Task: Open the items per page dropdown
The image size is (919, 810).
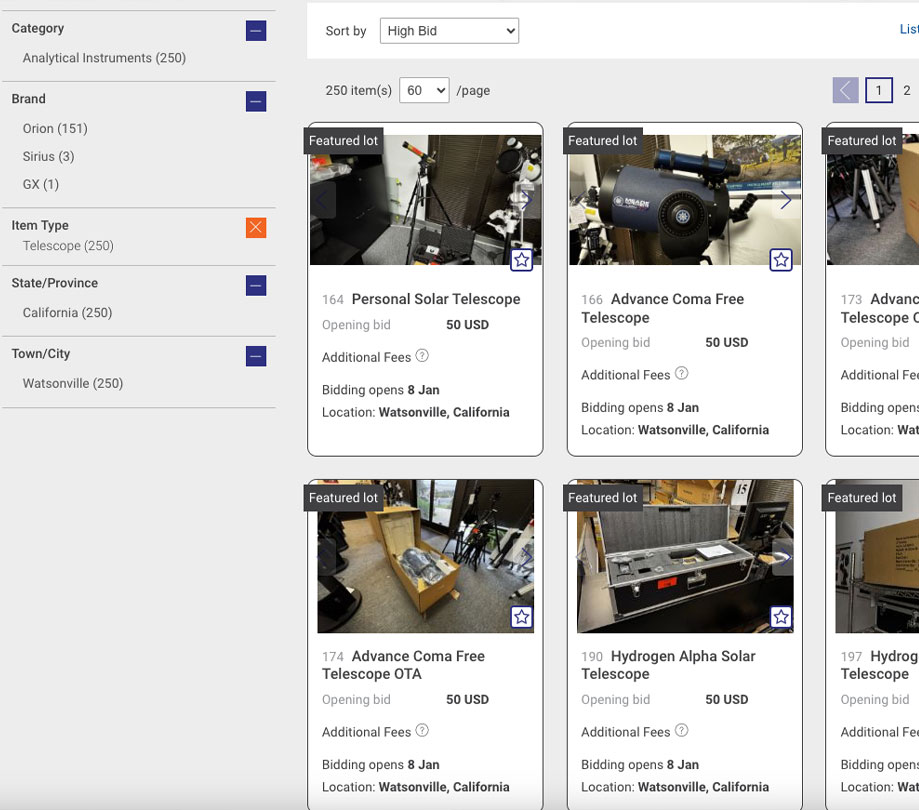Action: (x=424, y=90)
